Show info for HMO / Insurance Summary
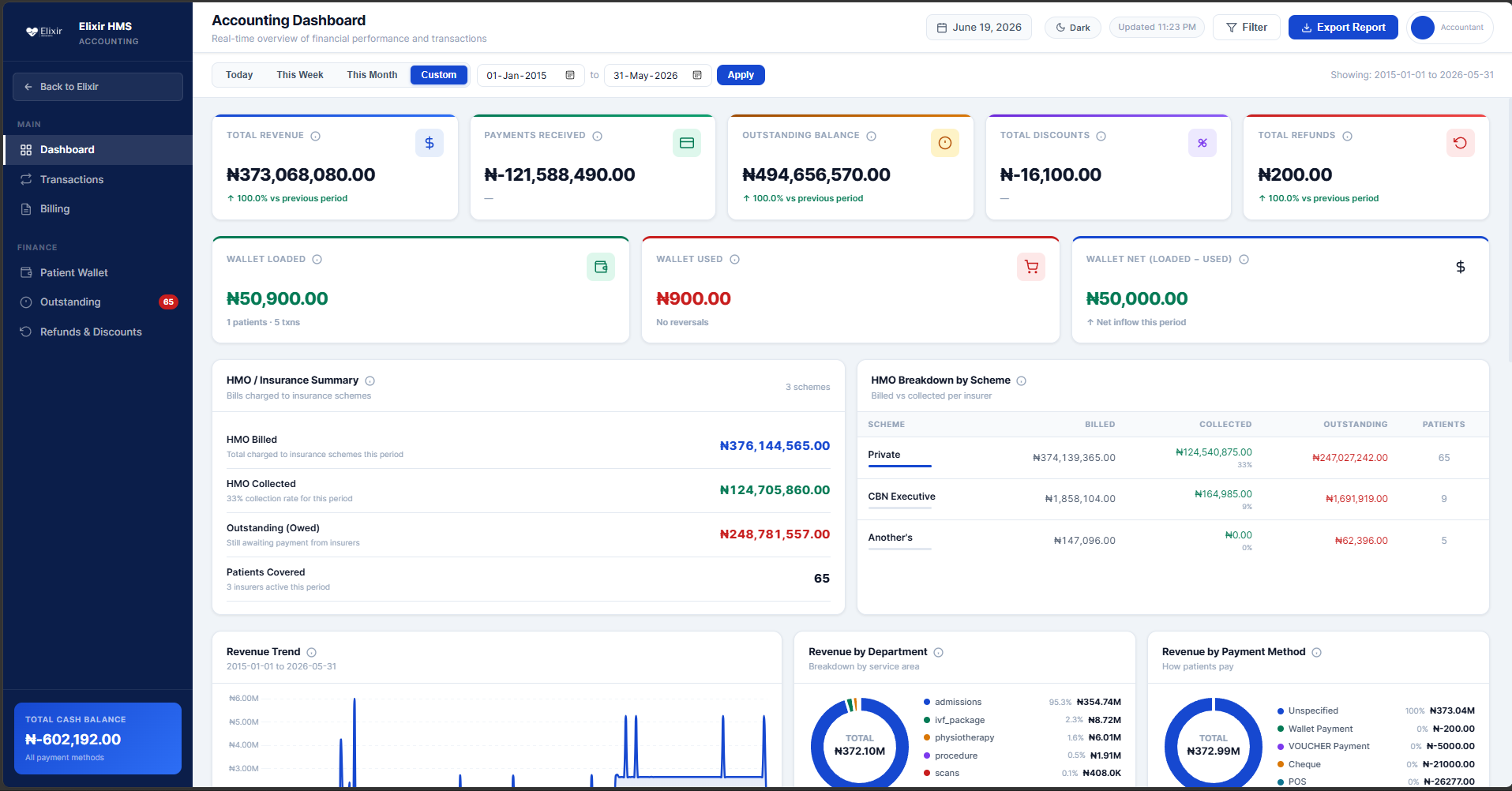 pos(370,381)
